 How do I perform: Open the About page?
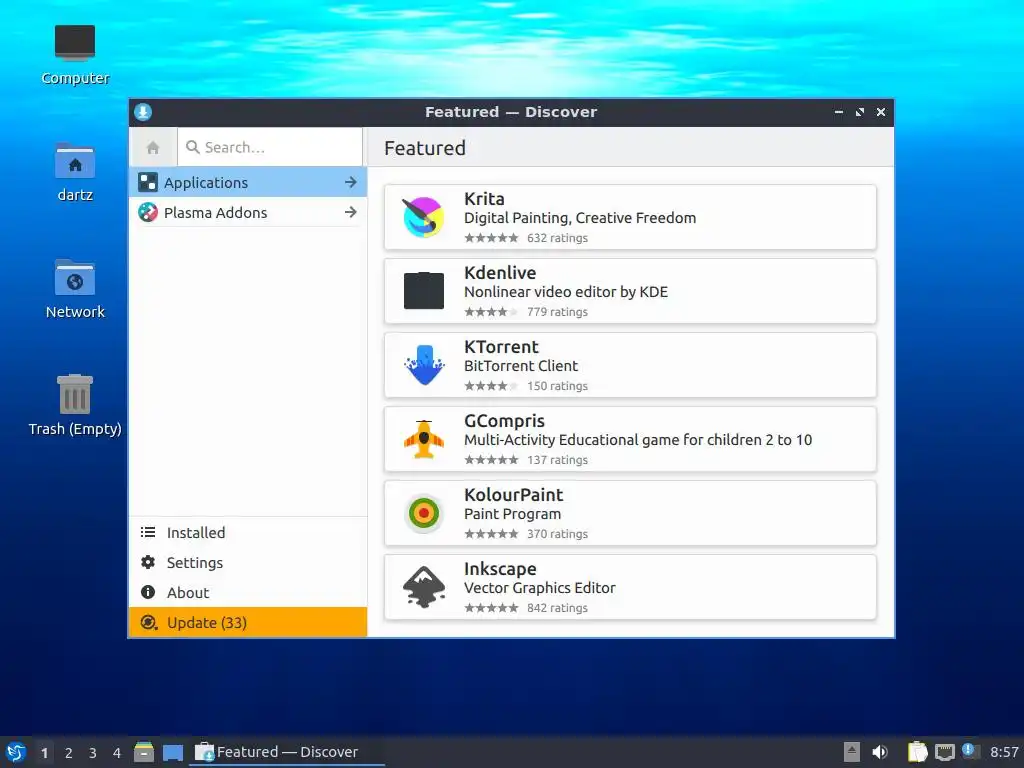tap(248, 592)
